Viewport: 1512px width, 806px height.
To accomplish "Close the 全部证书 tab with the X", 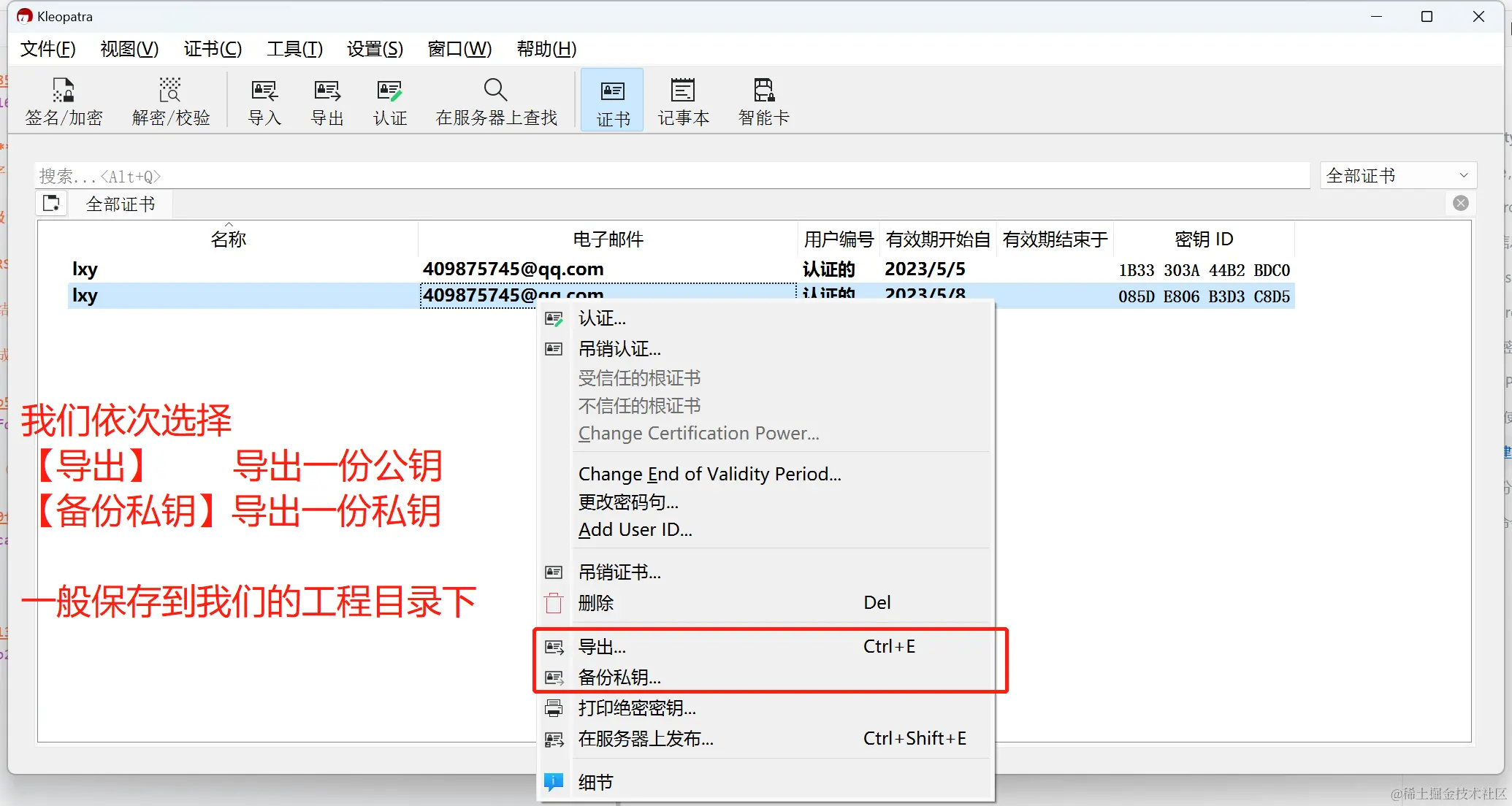I will pyautogui.click(x=1461, y=204).
